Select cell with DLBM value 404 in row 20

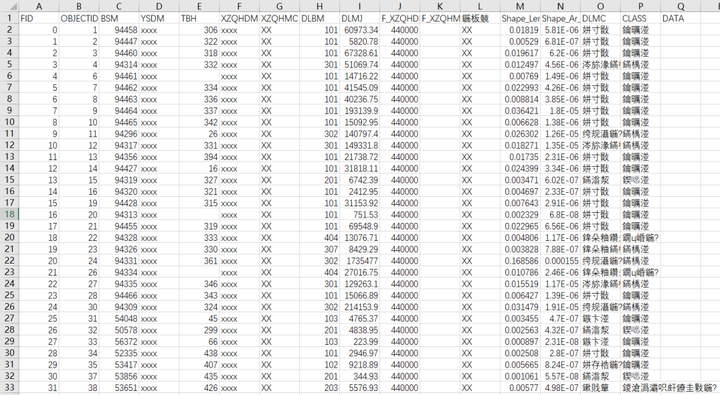[x=320, y=237]
